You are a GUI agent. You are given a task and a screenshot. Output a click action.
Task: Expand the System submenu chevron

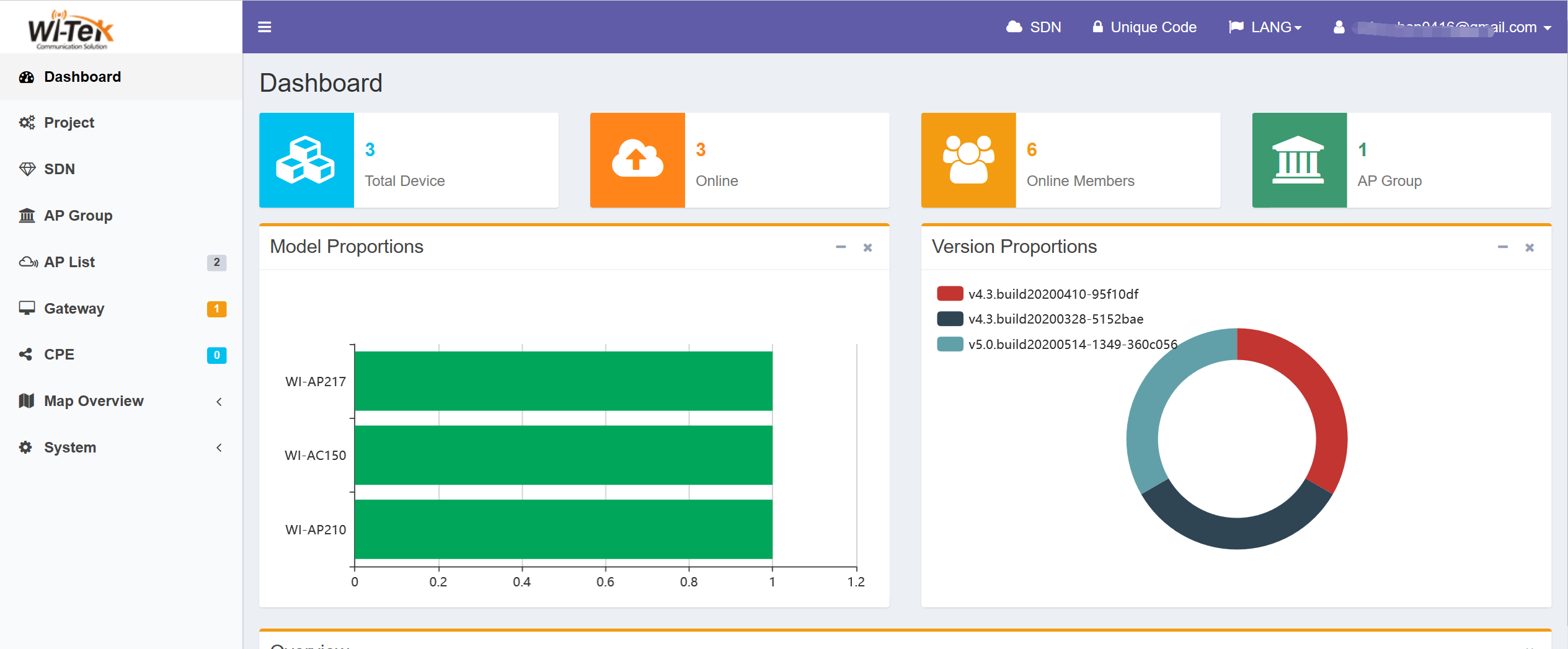click(x=219, y=448)
